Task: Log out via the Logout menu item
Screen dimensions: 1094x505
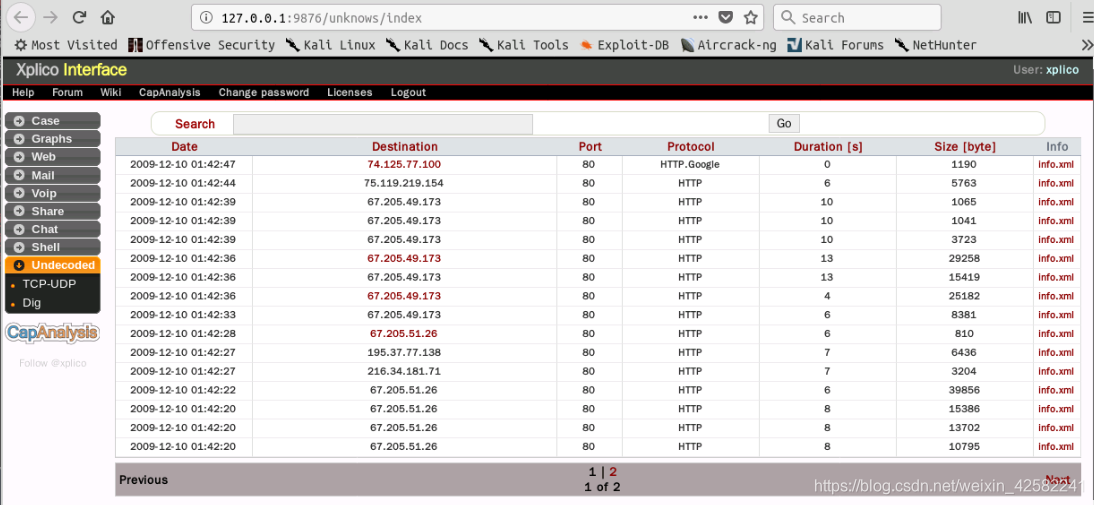Action: pos(408,92)
